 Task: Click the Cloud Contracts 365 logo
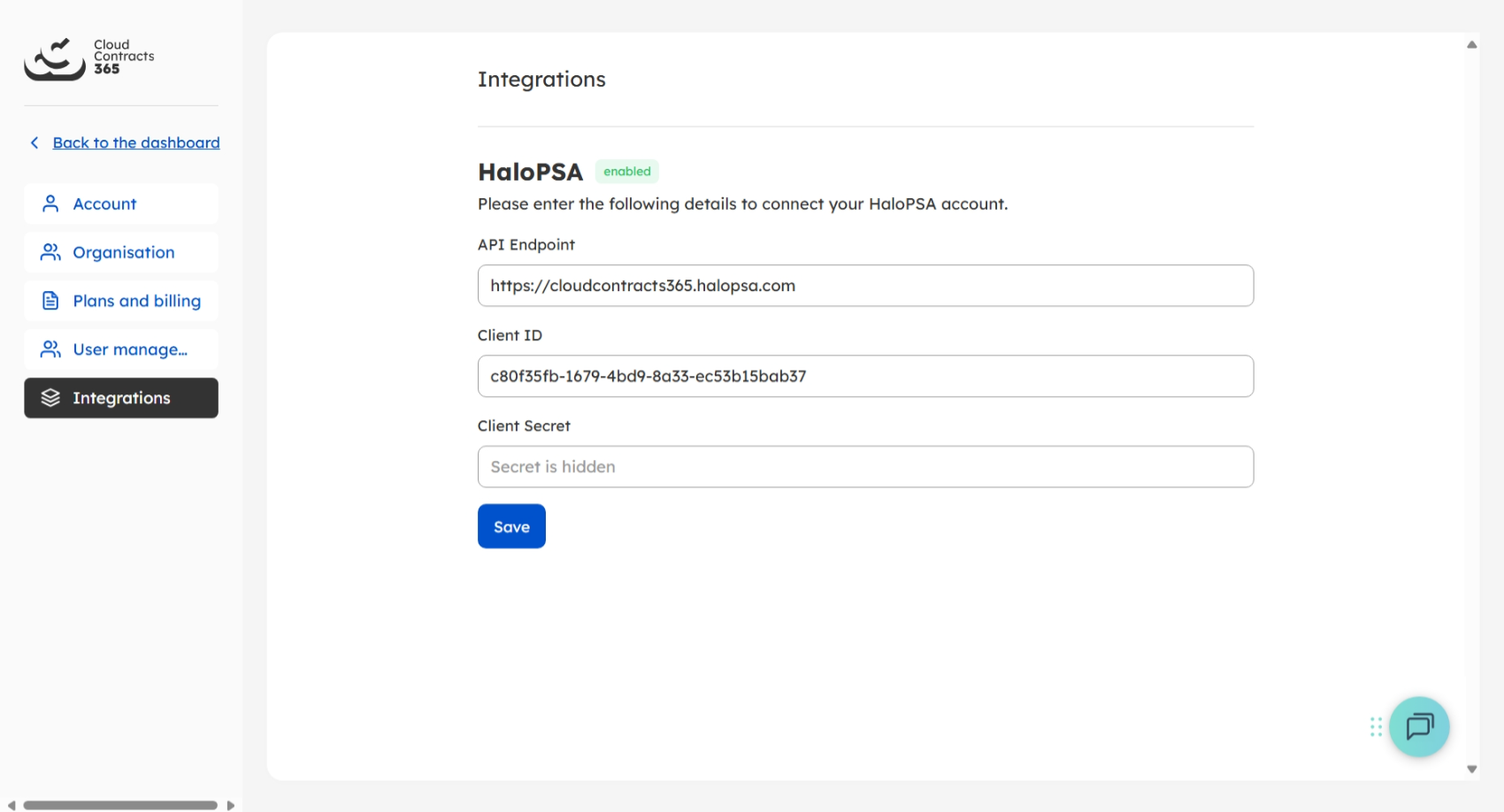tap(89, 58)
